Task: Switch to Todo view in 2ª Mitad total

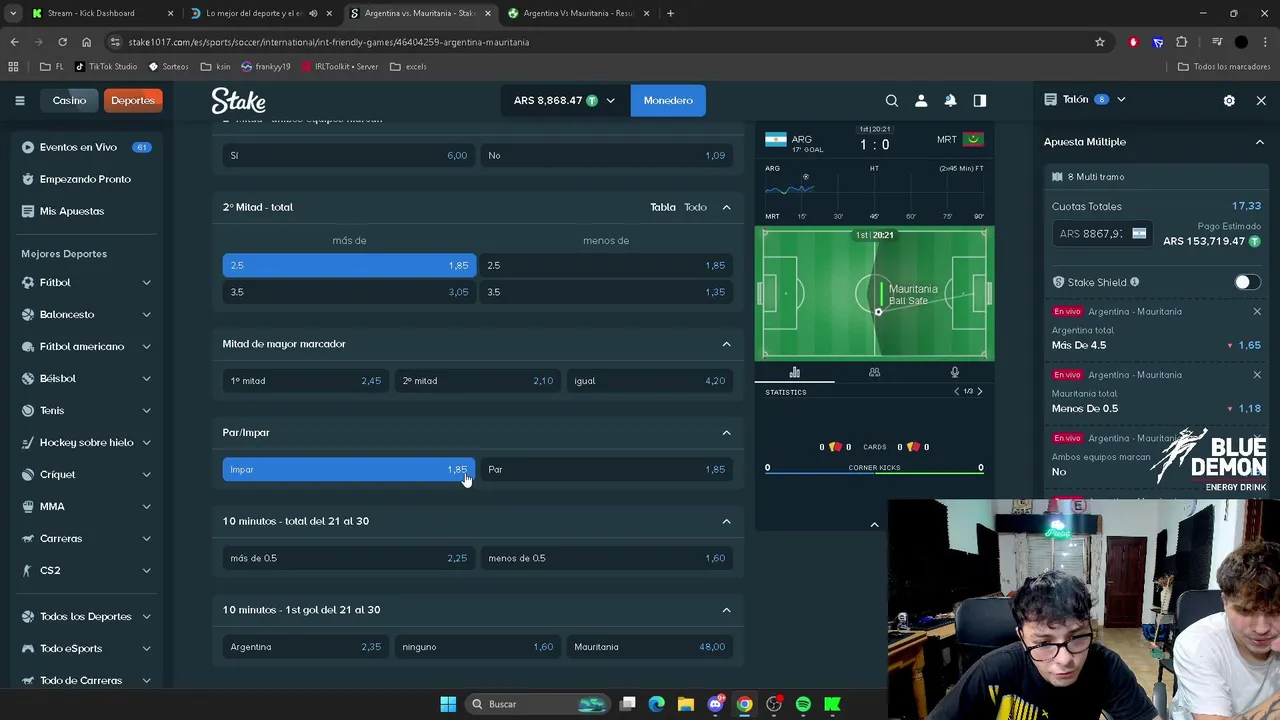Action: point(695,207)
